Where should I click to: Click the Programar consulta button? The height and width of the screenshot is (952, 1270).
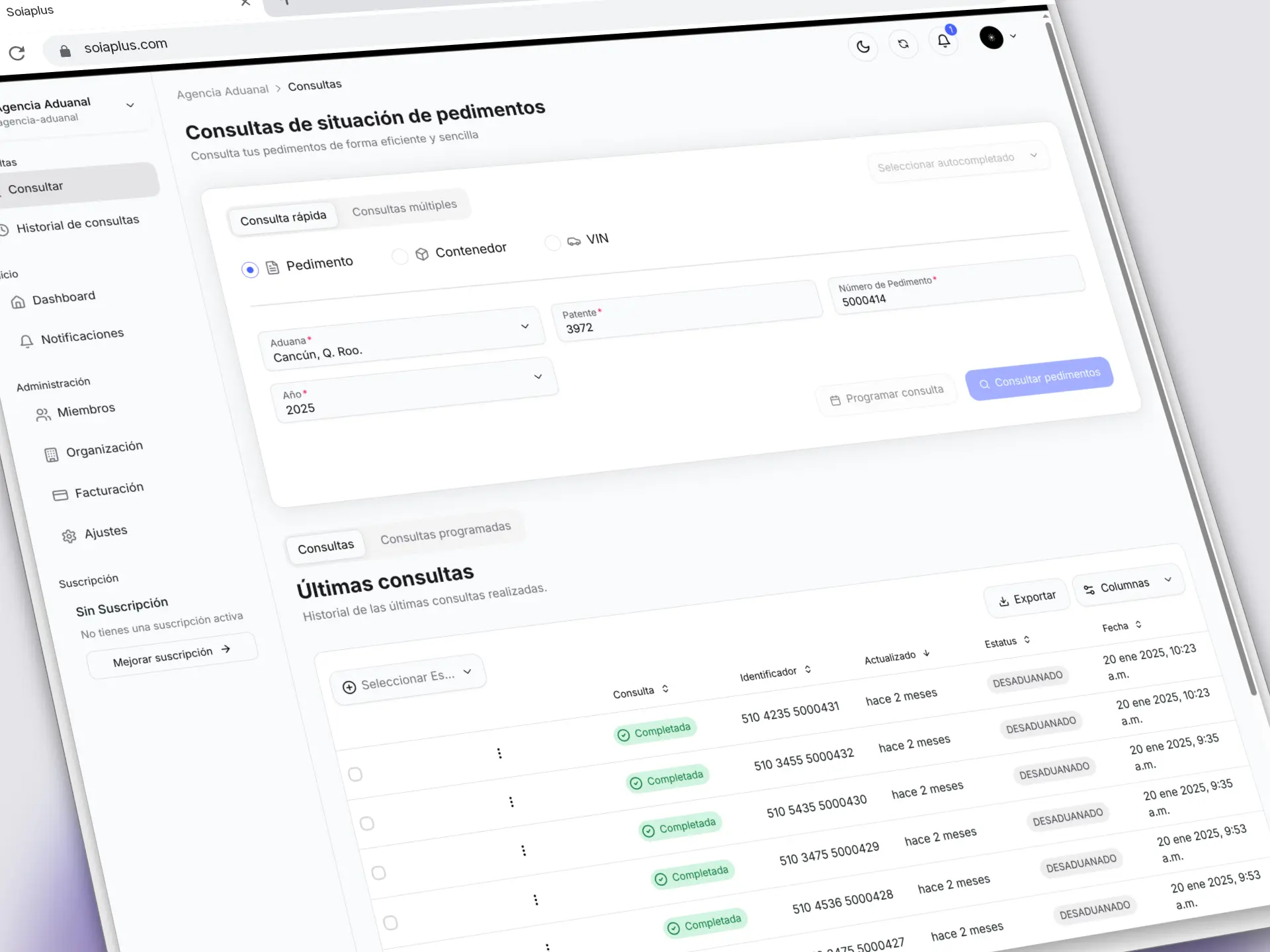[887, 395]
